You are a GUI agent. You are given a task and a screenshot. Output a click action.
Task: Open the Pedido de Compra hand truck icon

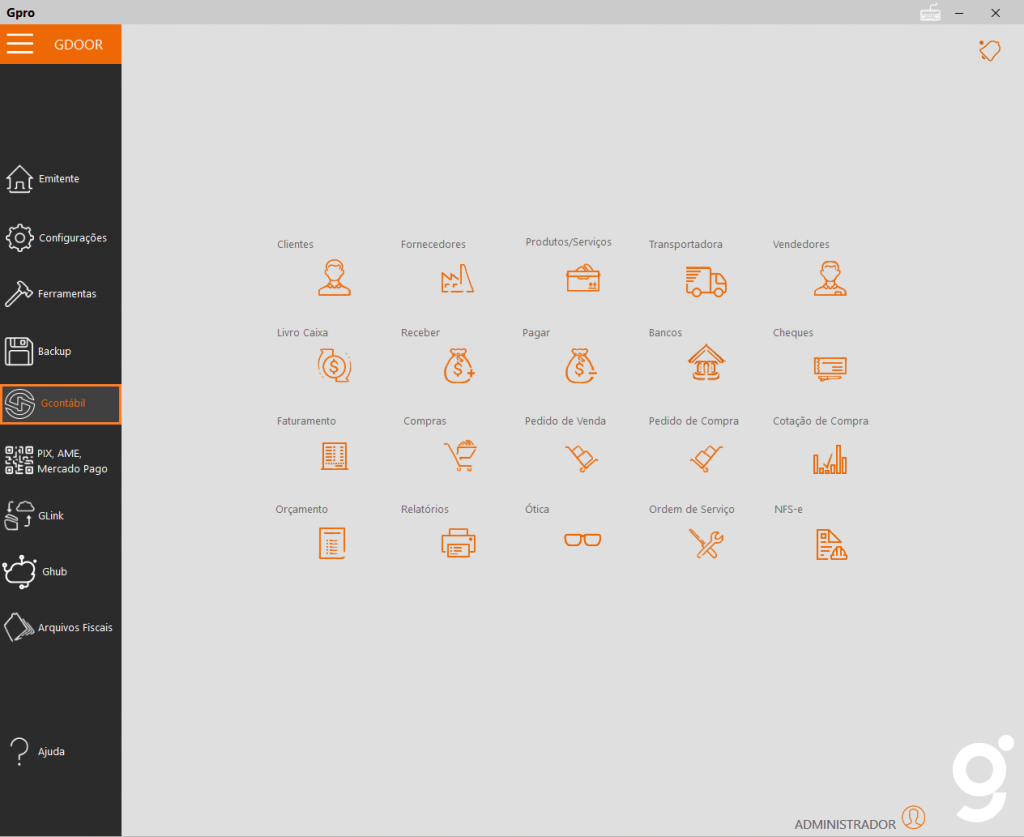(706, 458)
